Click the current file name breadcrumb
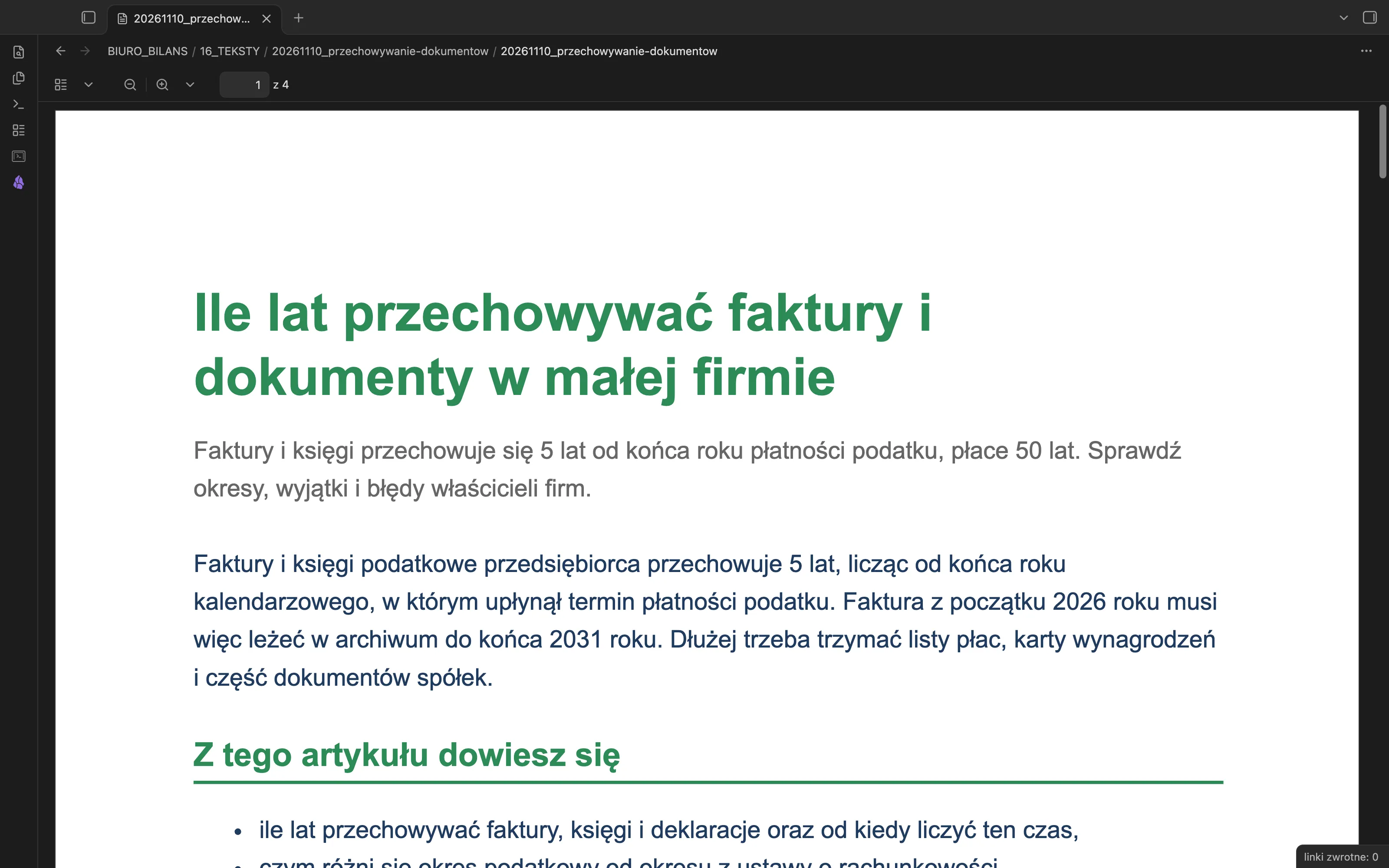The image size is (1389, 868). pos(609,51)
